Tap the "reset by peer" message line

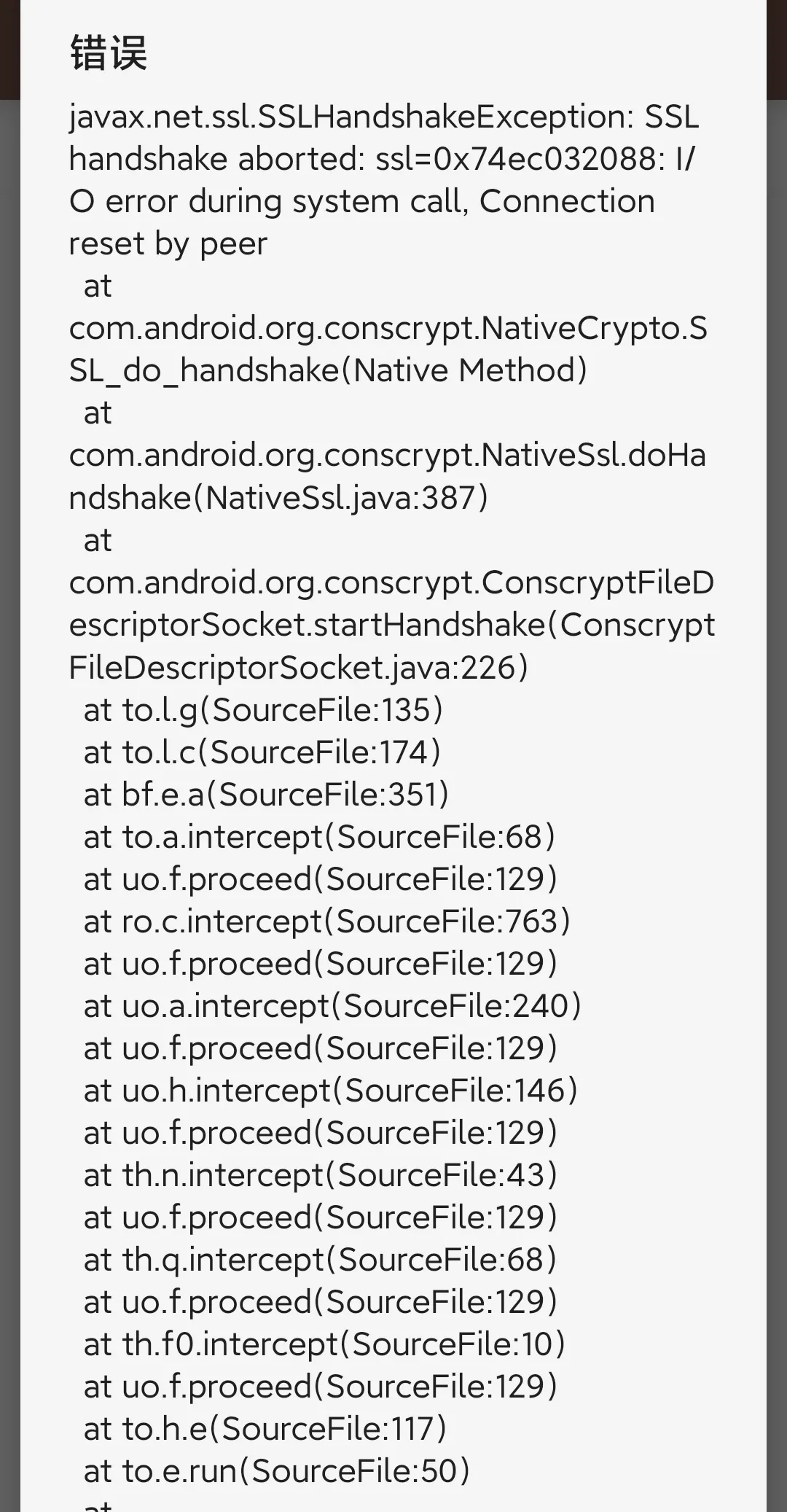(x=168, y=243)
